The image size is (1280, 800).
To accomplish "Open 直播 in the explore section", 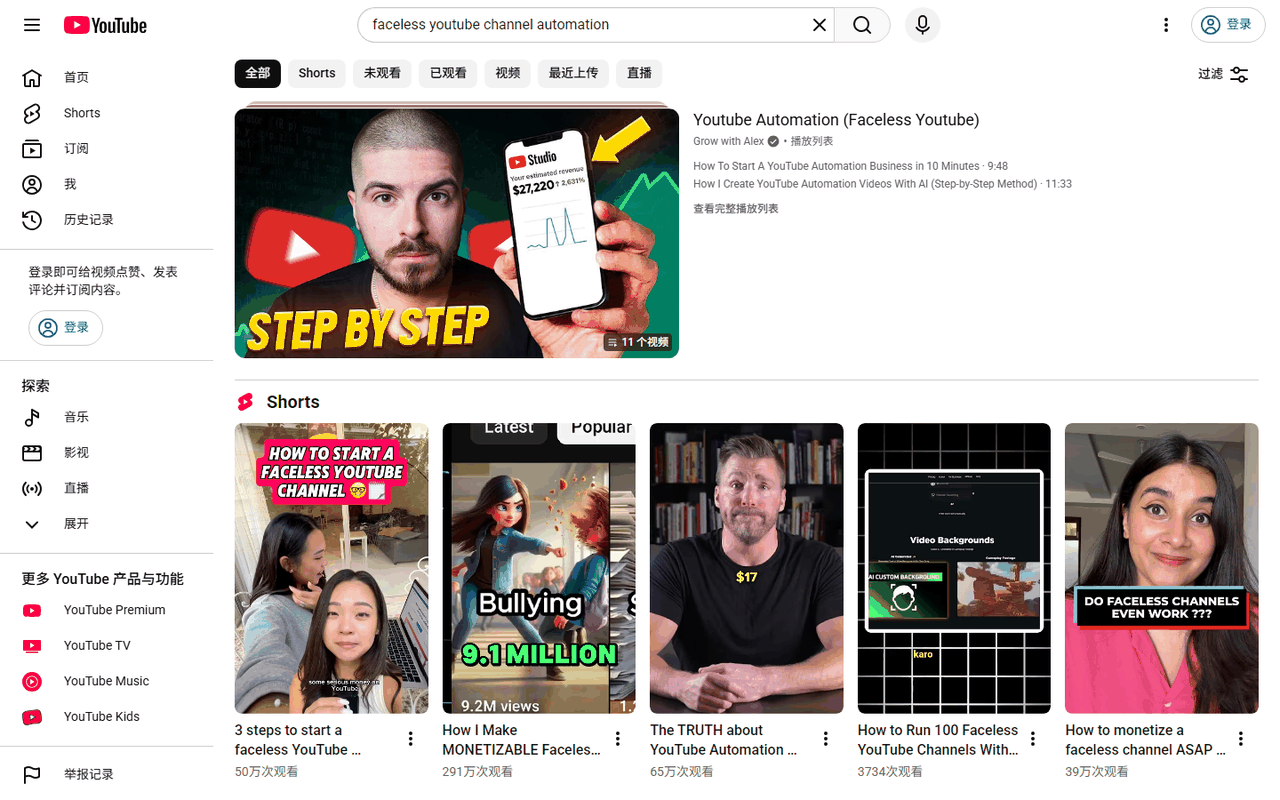I will (107, 488).
